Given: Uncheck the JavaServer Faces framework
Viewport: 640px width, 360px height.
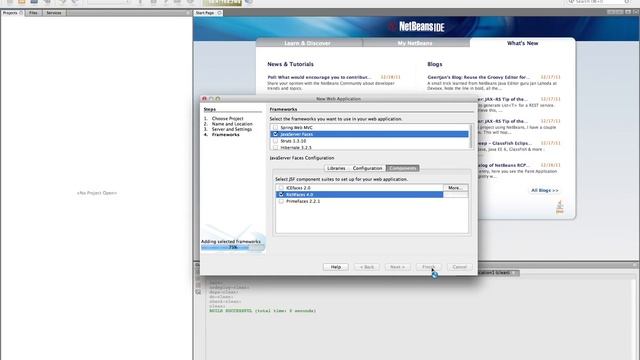Looking at the screenshot, I should click(276, 134).
